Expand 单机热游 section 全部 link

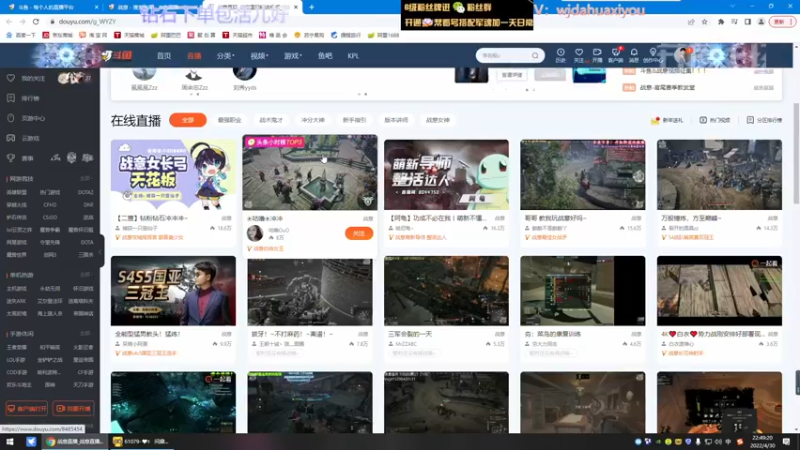tap(86, 275)
